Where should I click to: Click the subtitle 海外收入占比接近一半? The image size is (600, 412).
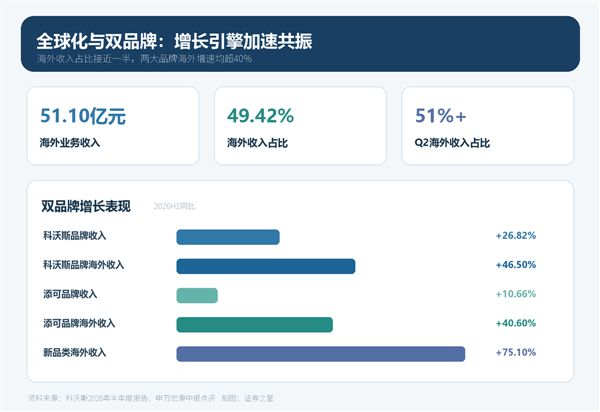pyautogui.click(x=84, y=59)
